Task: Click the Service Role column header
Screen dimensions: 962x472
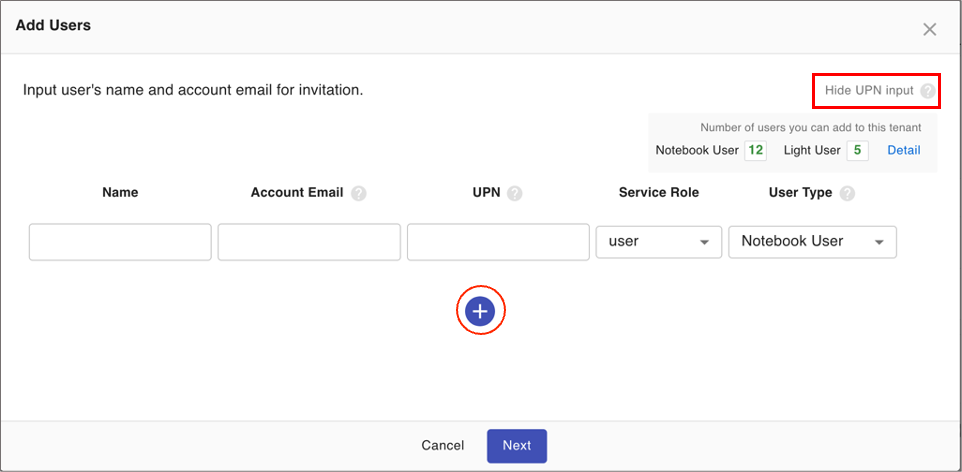Action: [658, 193]
